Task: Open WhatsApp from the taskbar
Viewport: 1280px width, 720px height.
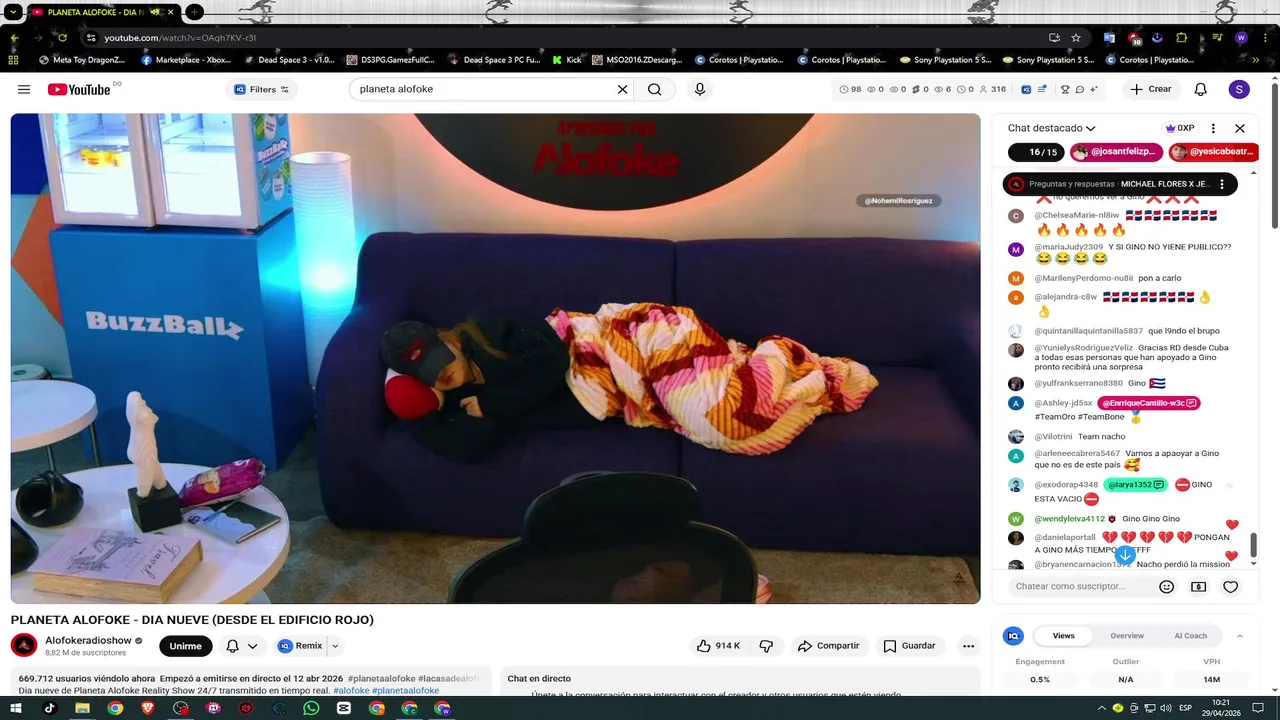Action: tap(311, 708)
